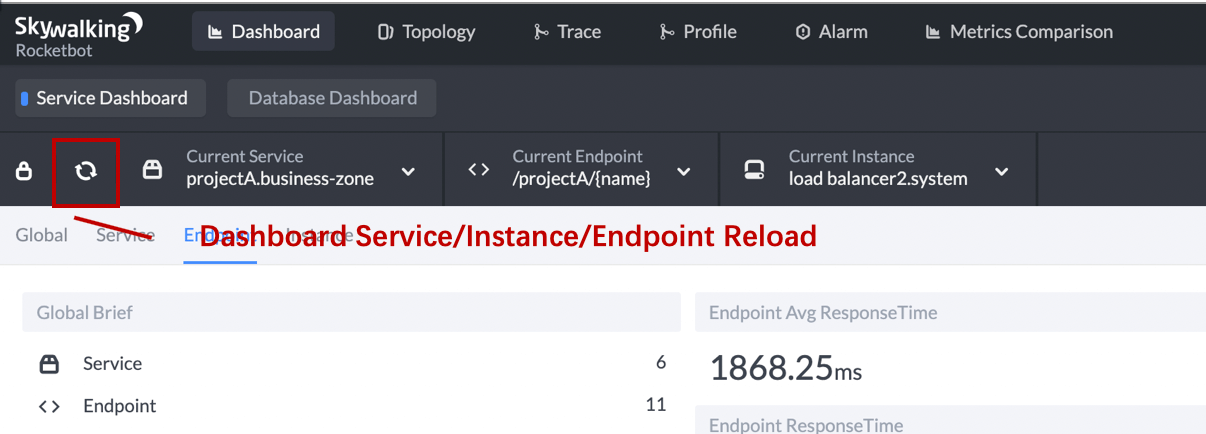Screen dimensions: 1206x434
Task: Click the dashboard reload icon
Action: pos(86,171)
